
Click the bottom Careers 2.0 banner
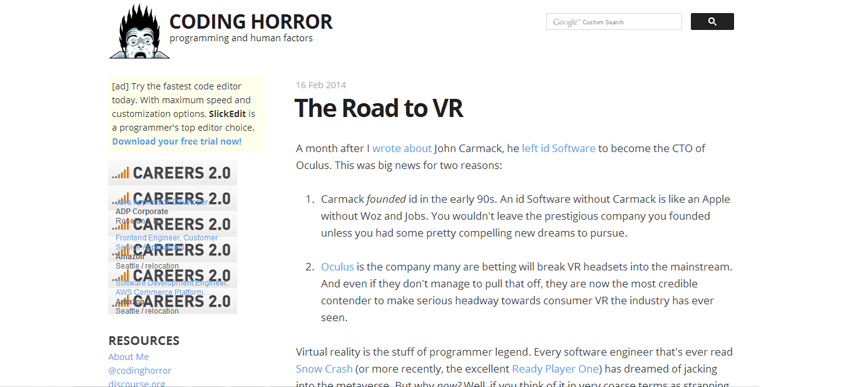pos(173,301)
